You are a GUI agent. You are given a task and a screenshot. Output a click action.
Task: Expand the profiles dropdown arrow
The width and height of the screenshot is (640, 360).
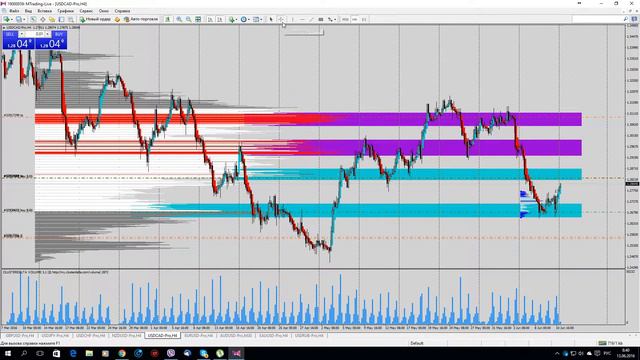[24, 19]
